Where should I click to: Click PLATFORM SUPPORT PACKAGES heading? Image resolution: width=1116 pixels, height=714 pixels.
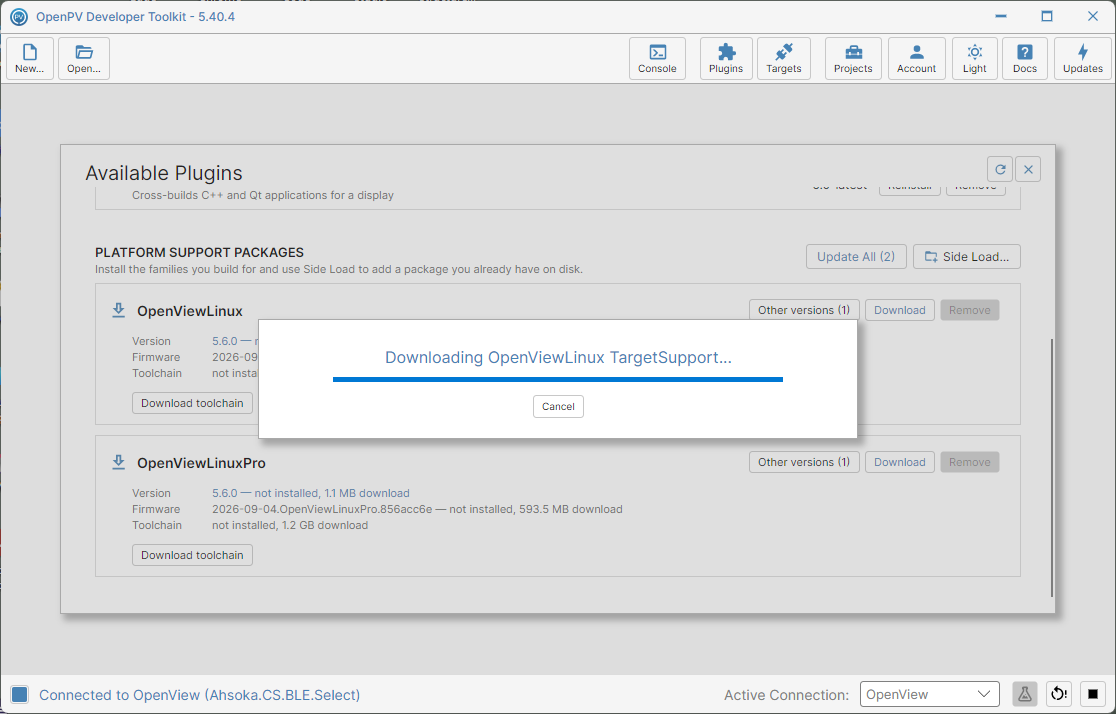coord(199,253)
